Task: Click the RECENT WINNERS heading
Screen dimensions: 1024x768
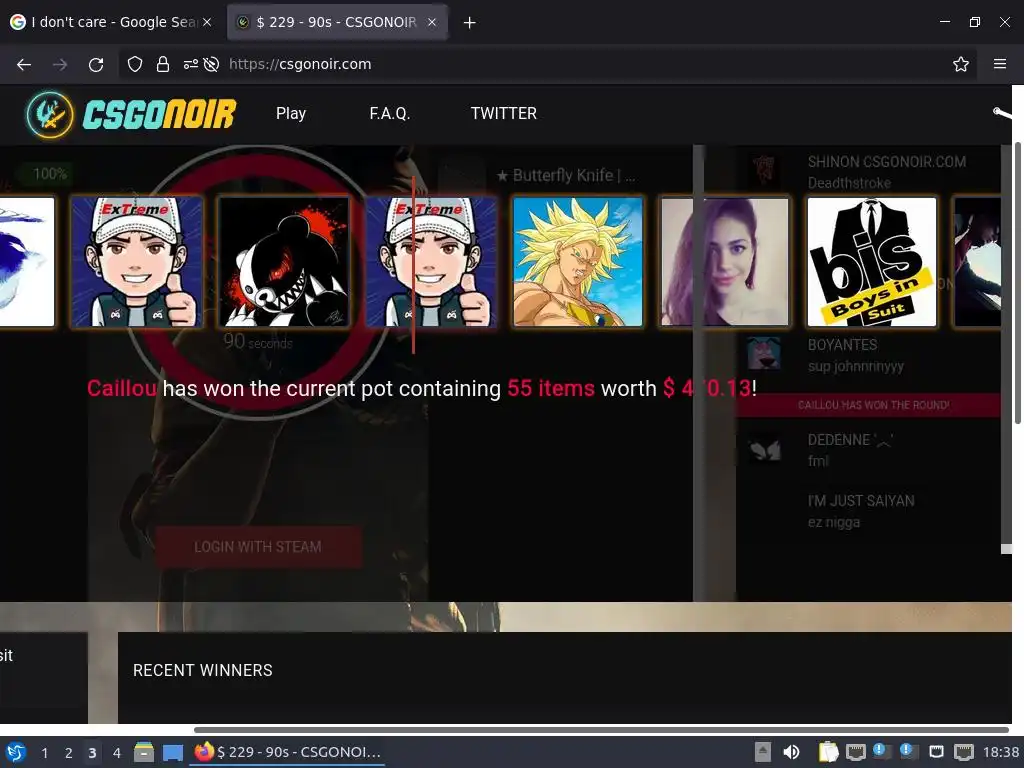Action: (202, 671)
